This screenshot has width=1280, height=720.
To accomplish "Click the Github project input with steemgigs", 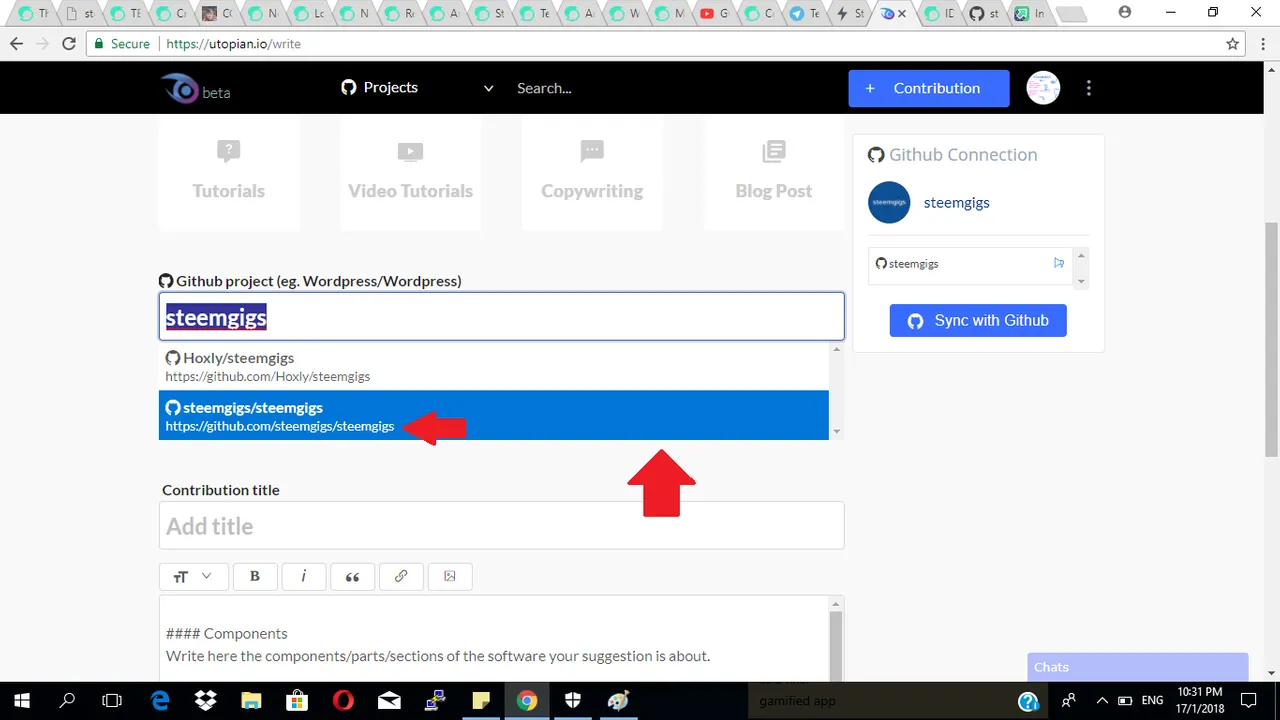I will click(501, 317).
